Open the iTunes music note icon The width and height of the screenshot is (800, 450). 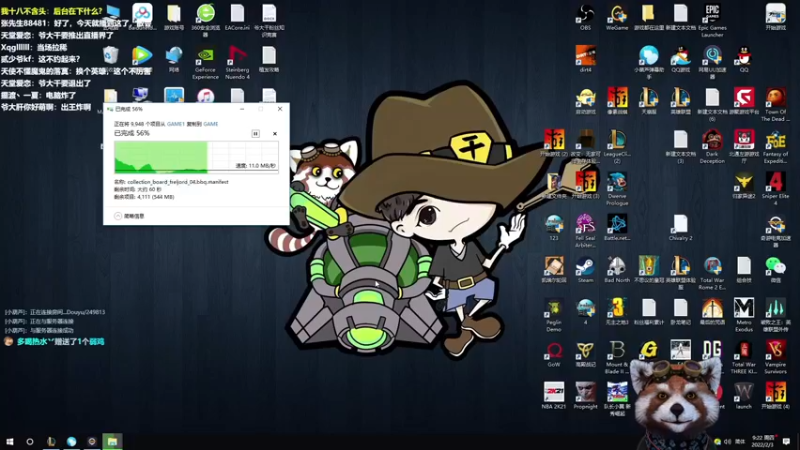coord(206,95)
